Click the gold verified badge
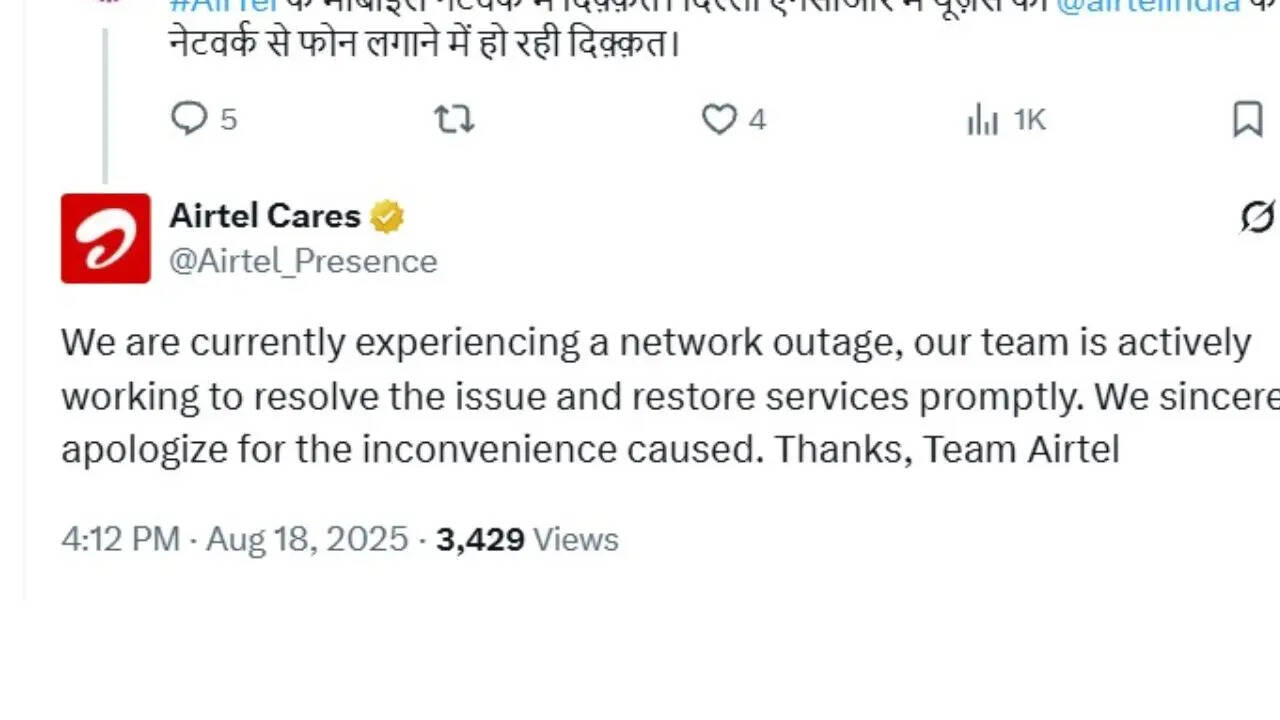The width and height of the screenshot is (1280, 720). (387, 216)
